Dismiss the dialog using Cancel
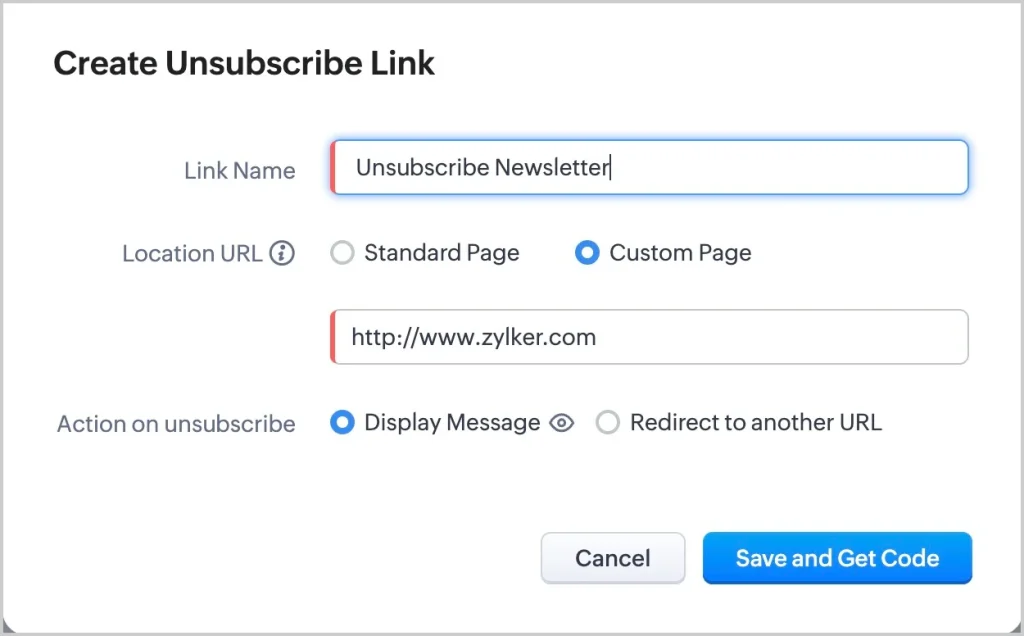Screen dimensions: 1024x636 pyautogui.click(x=612, y=558)
